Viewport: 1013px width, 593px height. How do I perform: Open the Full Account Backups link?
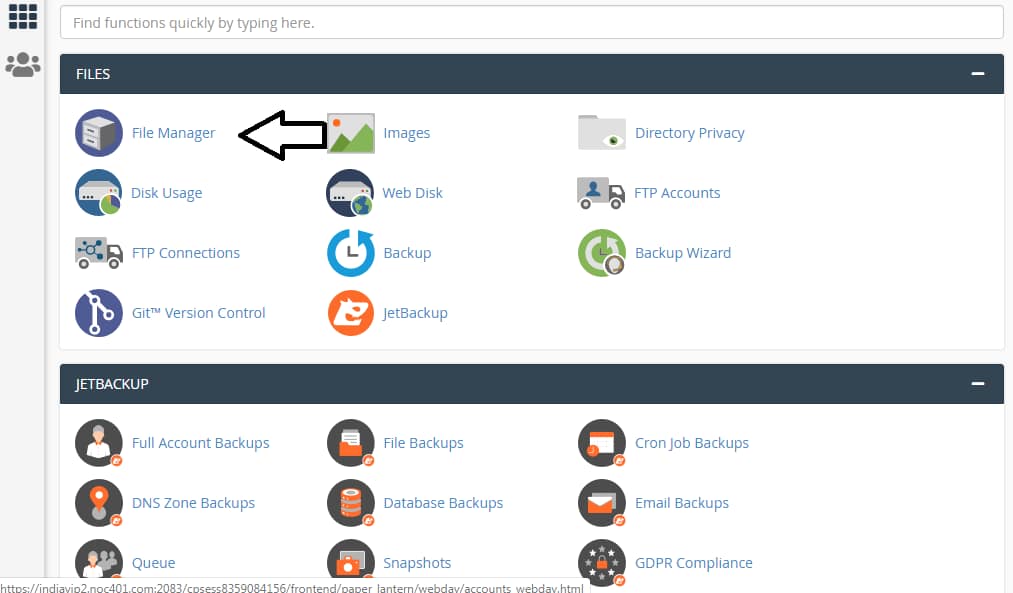(200, 443)
